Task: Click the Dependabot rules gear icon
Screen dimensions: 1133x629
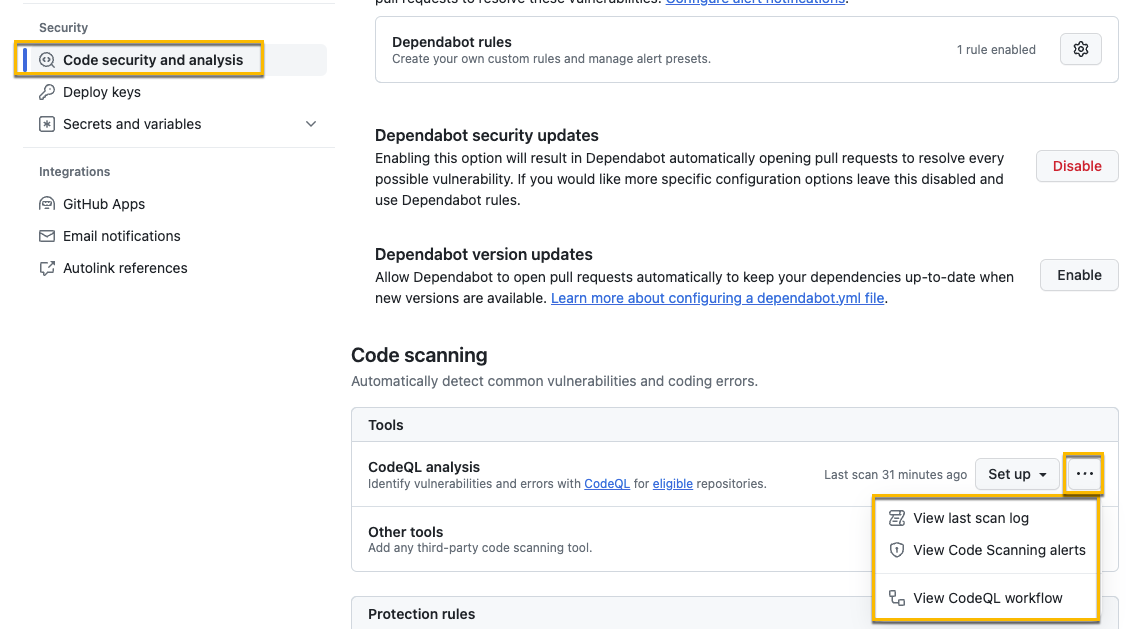Action: coord(1080,49)
